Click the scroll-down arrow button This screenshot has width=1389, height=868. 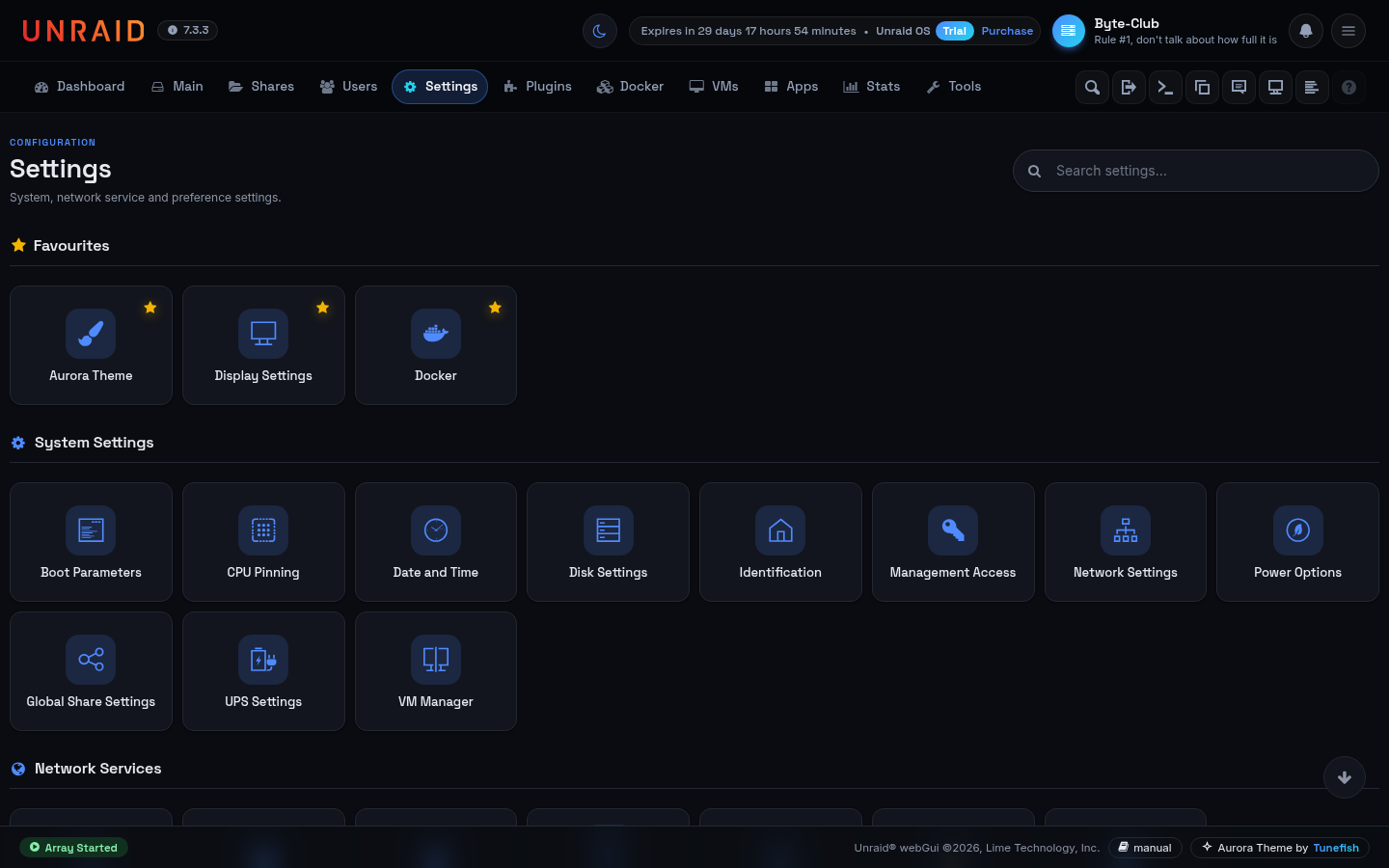[x=1345, y=777]
